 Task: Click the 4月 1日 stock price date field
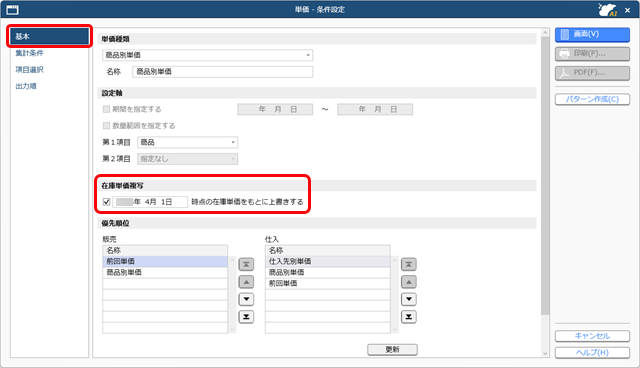point(150,202)
